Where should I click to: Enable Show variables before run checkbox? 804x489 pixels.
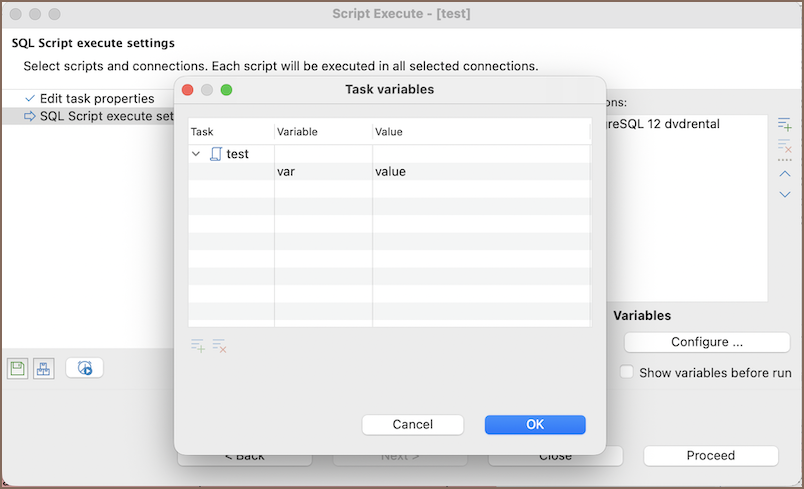[x=626, y=373]
